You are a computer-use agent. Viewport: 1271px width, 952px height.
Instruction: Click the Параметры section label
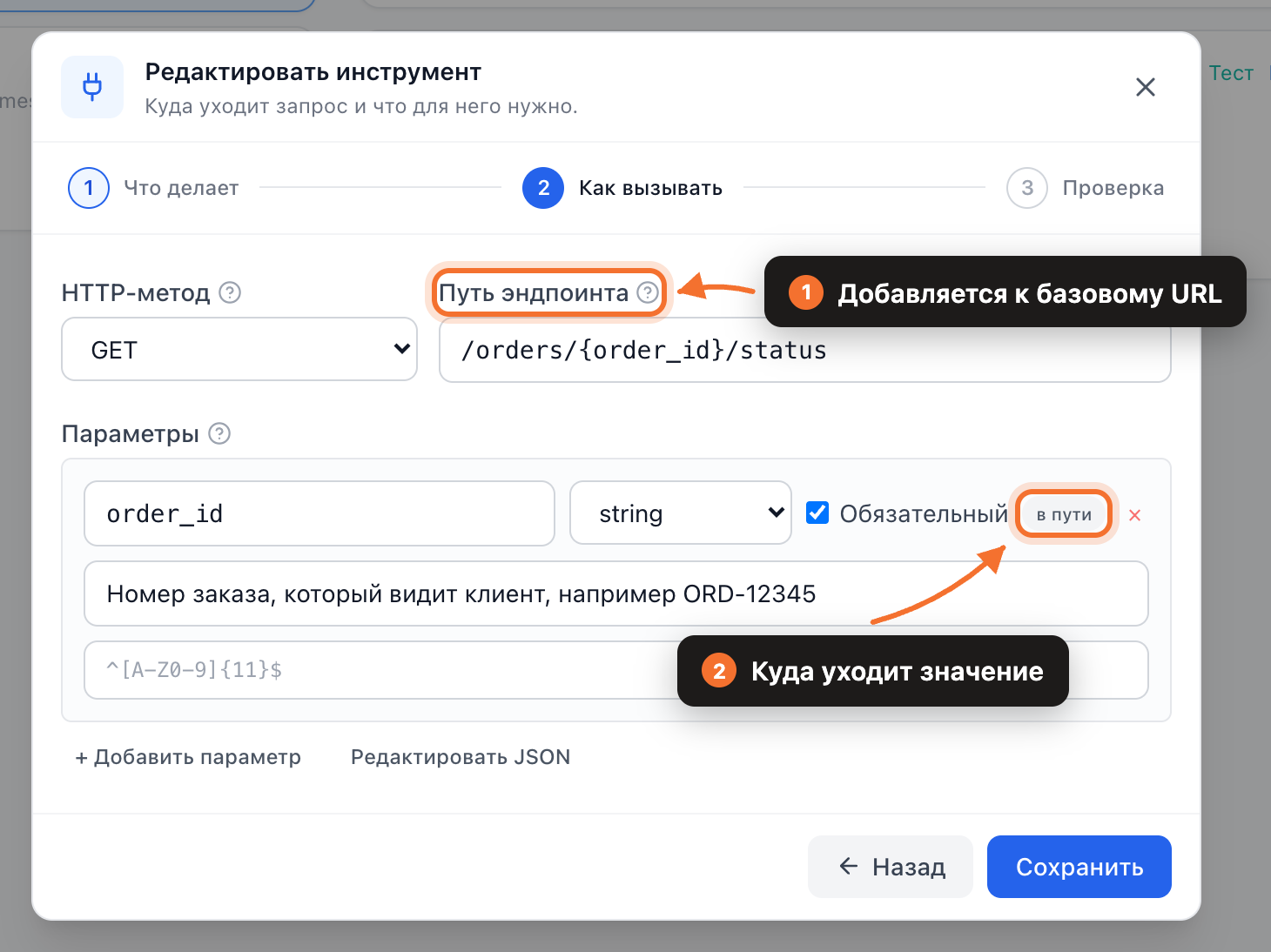pyautogui.click(x=131, y=433)
